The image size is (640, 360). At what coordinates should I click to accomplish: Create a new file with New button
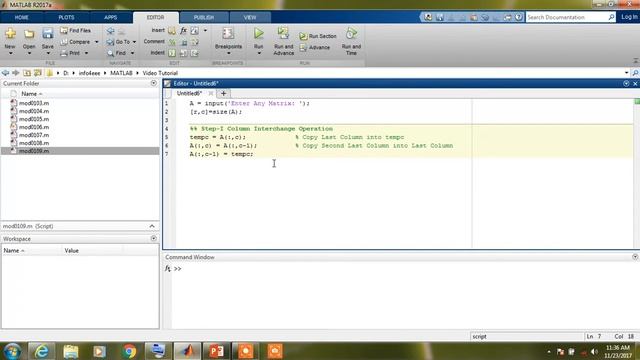point(10,38)
